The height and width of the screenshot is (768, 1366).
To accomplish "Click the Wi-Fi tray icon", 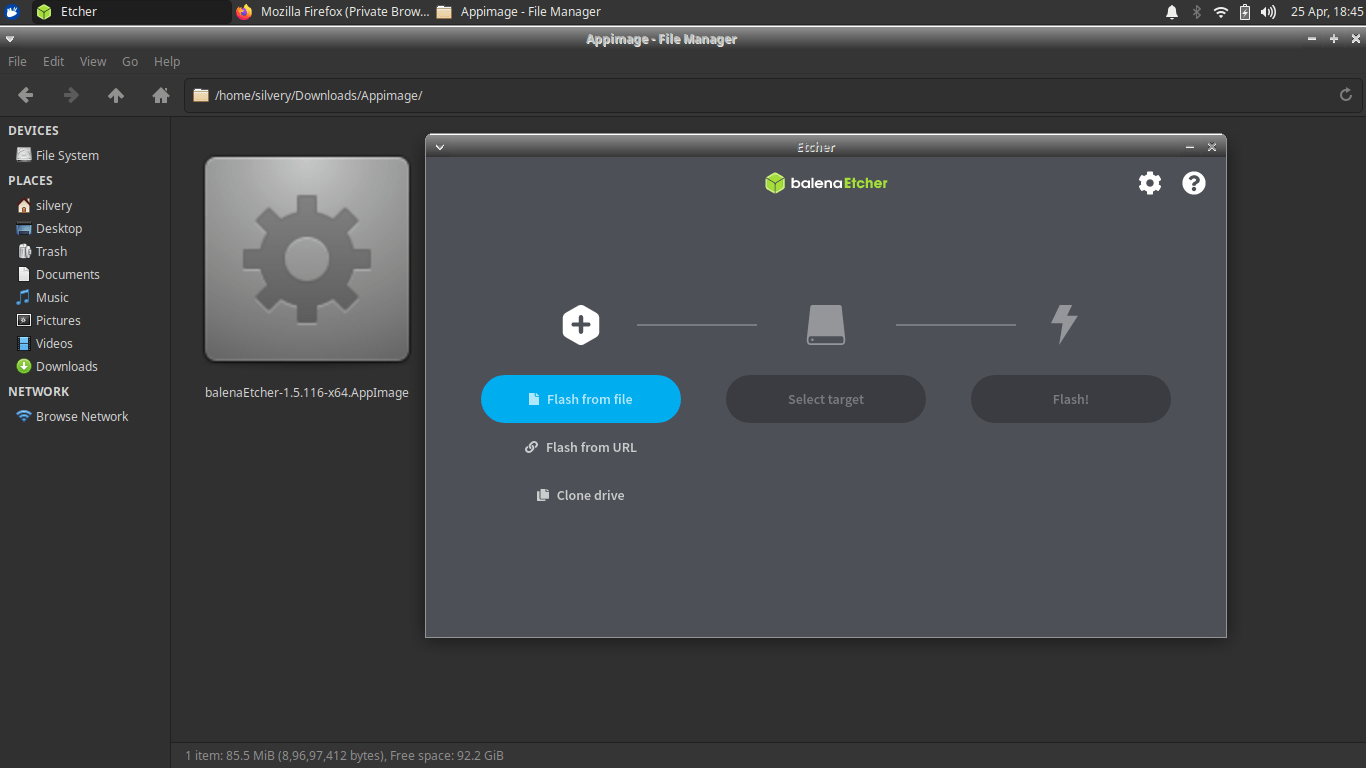I will pos(1221,12).
